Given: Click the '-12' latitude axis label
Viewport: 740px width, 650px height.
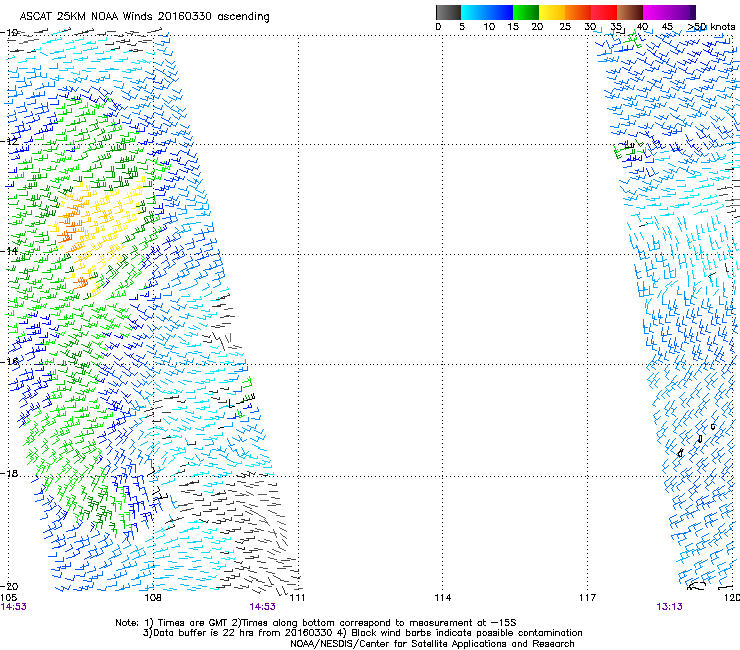Looking at the screenshot, I should pyautogui.click(x=9, y=141).
